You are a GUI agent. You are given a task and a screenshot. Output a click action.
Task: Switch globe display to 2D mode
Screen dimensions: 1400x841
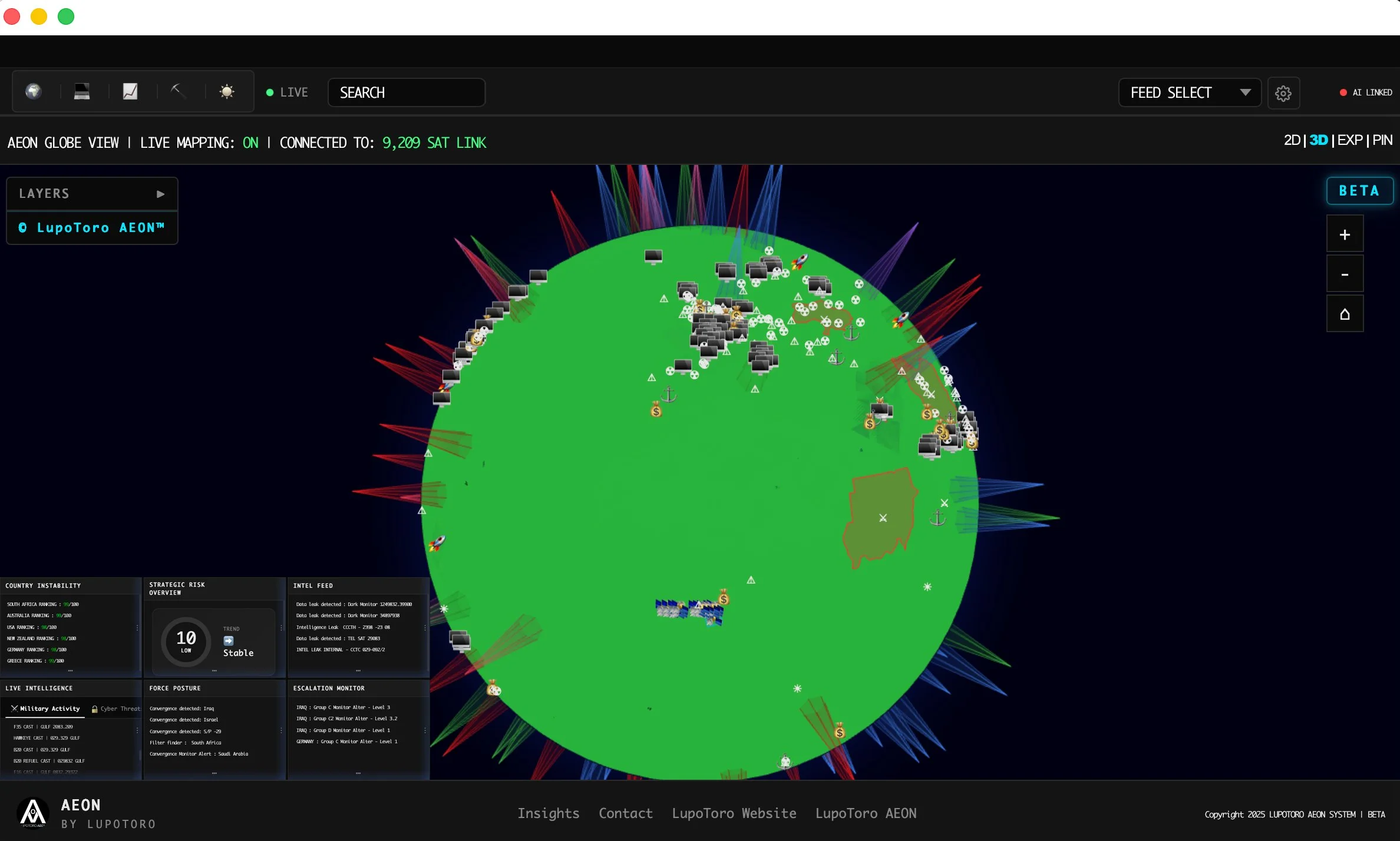(x=1293, y=140)
